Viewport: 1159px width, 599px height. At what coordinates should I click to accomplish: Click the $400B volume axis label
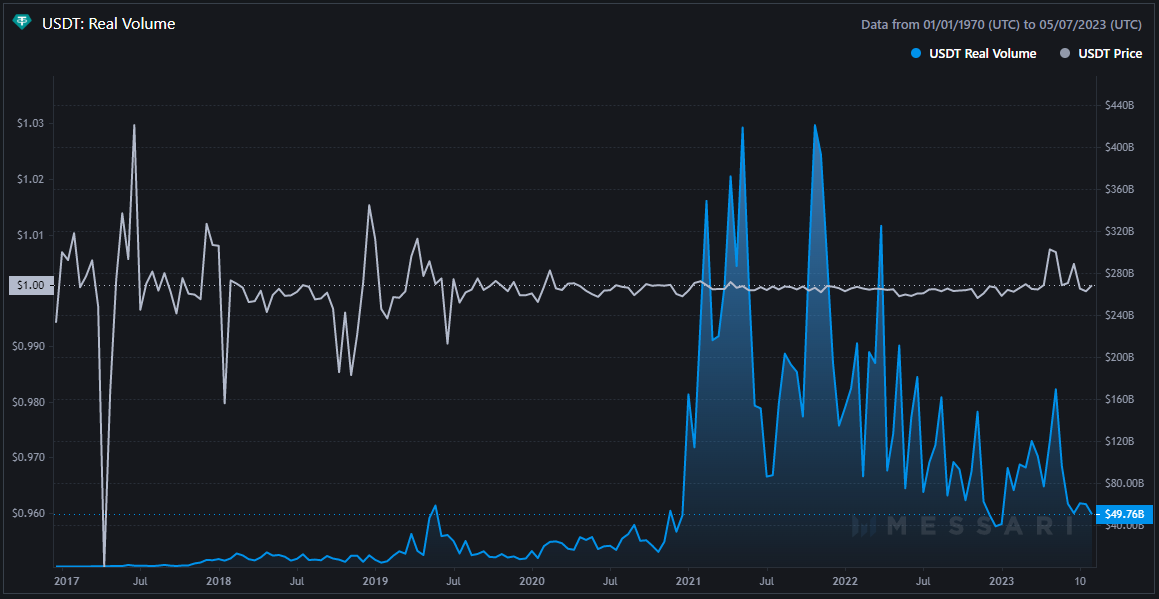tap(1118, 148)
